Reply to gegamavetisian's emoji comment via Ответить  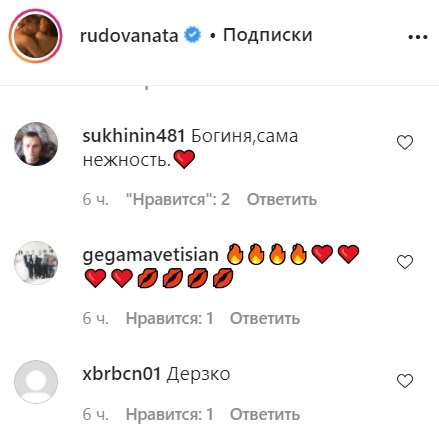click(x=265, y=318)
